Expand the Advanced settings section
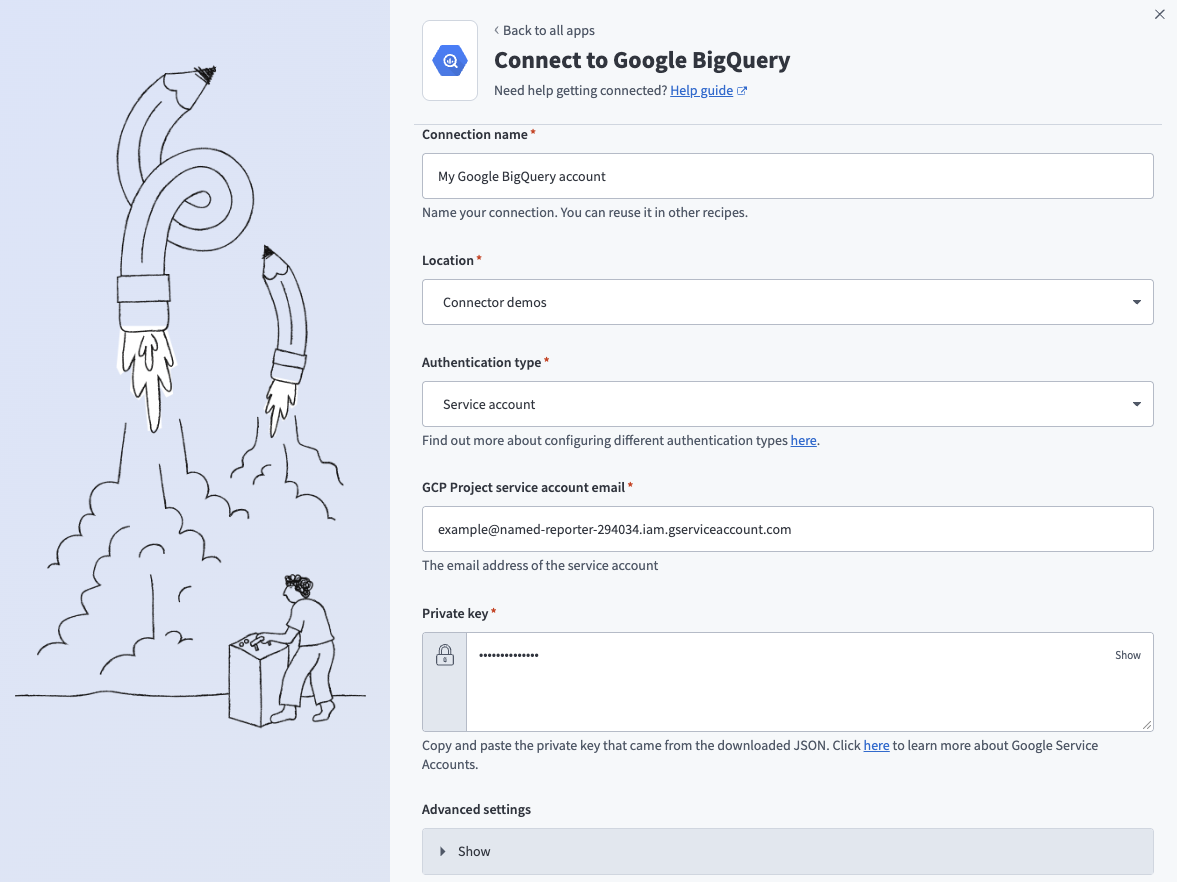 click(473, 851)
